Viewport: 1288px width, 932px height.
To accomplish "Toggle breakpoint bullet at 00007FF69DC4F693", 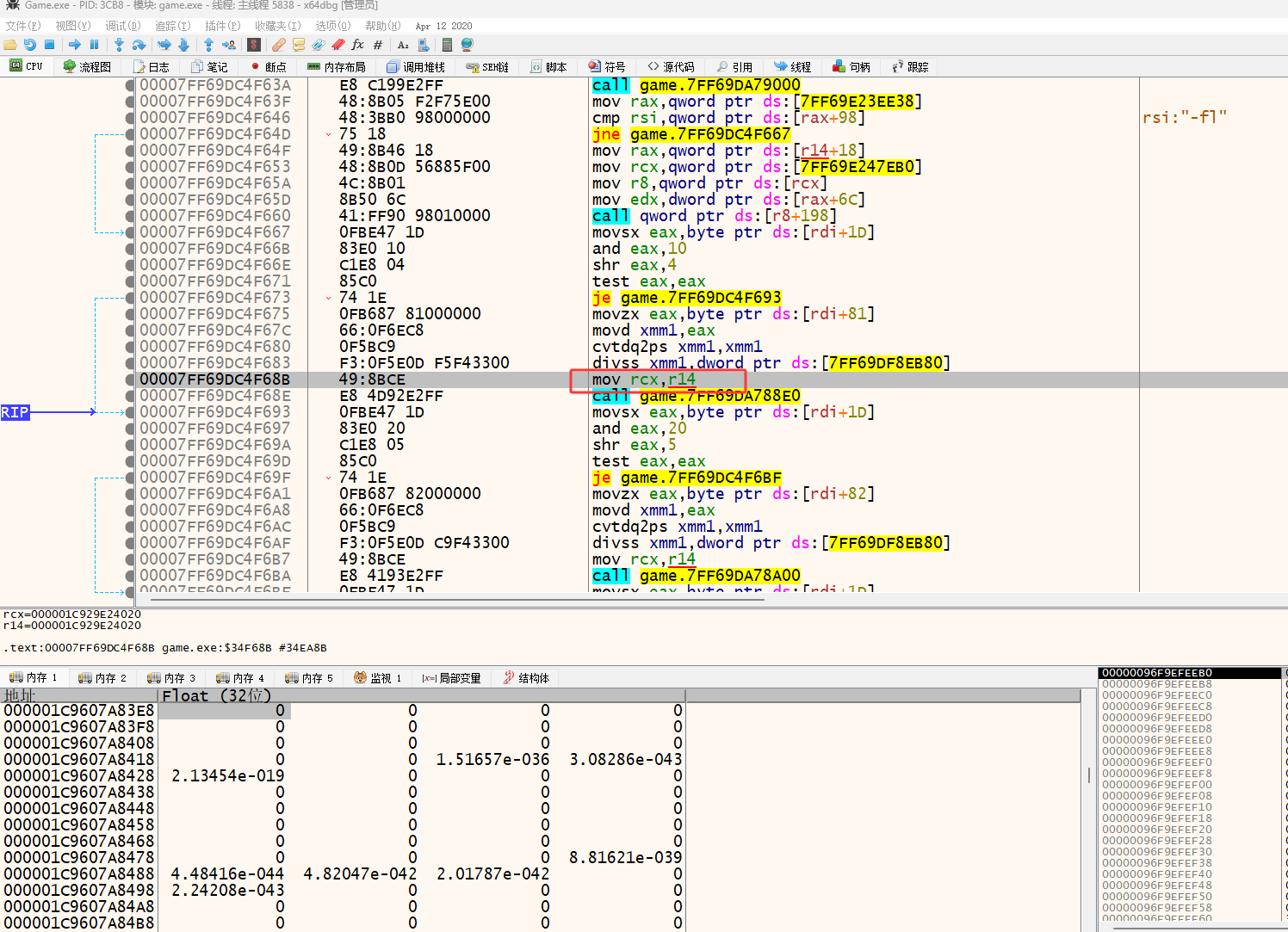I will pyautogui.click(x=130, y=412).
